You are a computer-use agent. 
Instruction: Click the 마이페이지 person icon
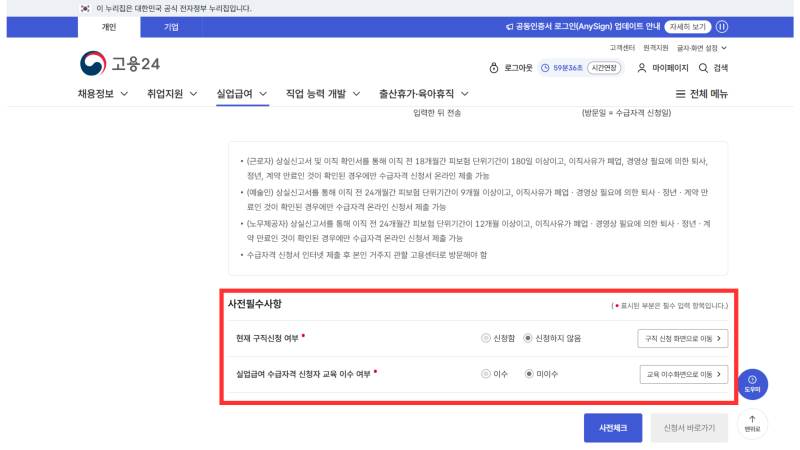point(642,68)
